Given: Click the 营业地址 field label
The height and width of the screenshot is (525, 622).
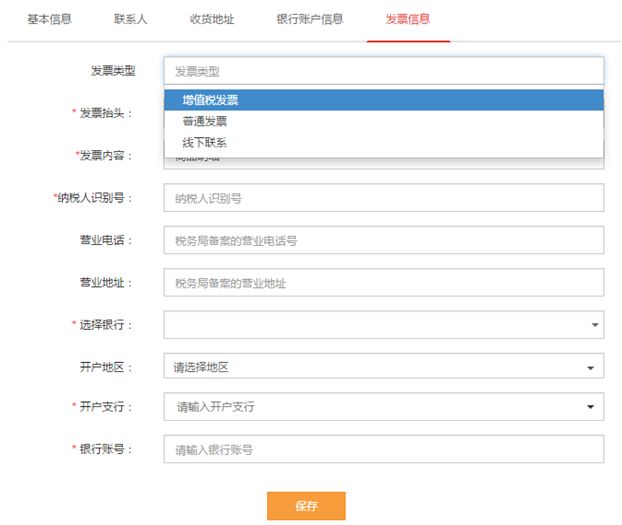Looking at the screenshot, I should coord(106,283).
